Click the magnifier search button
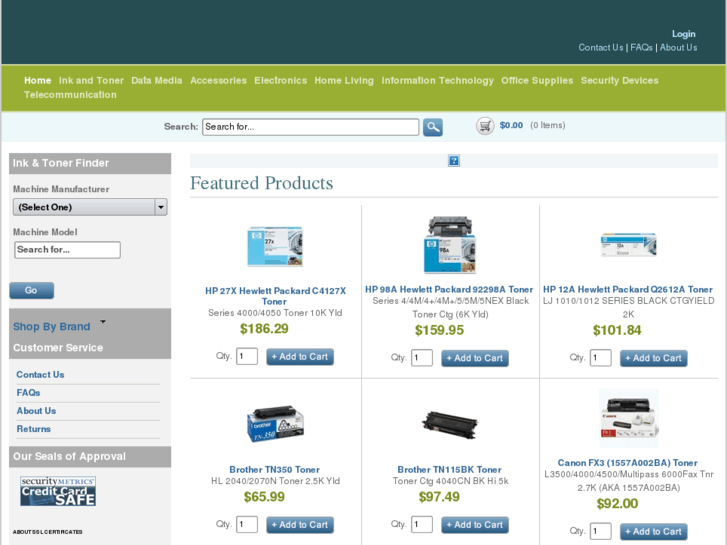 pos(433,127)
